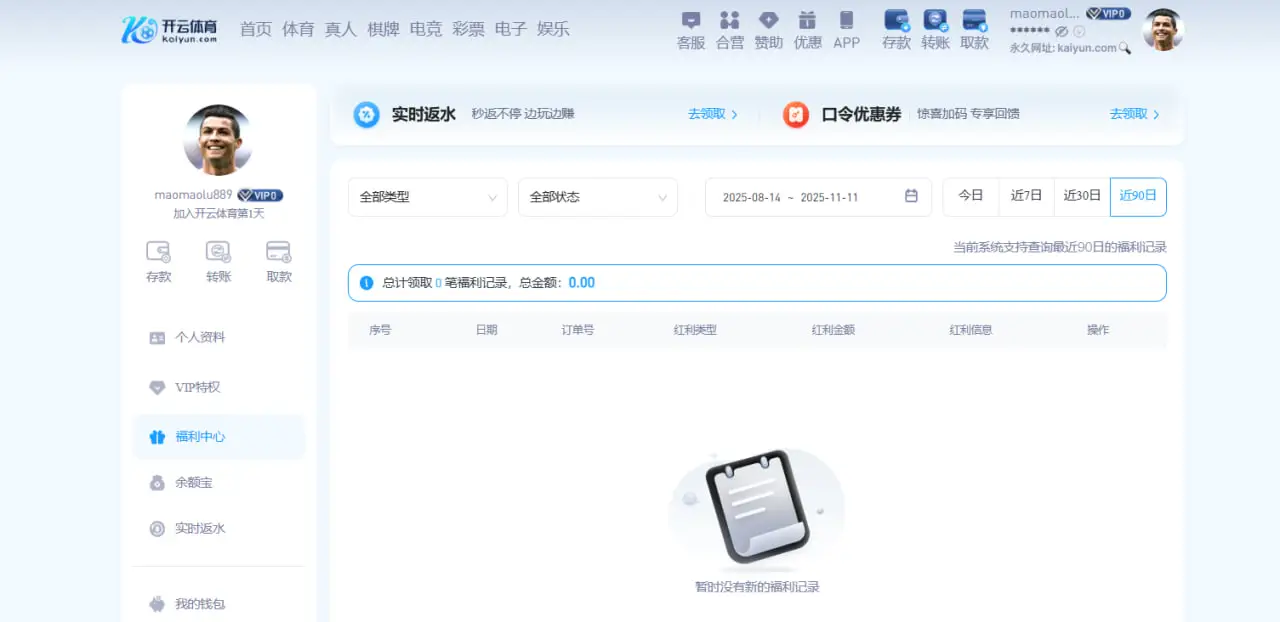This screenshot has width=1280, height=622.
Task: Click sidebar 存款 deposit icon
Action: (x=158, y=252)
